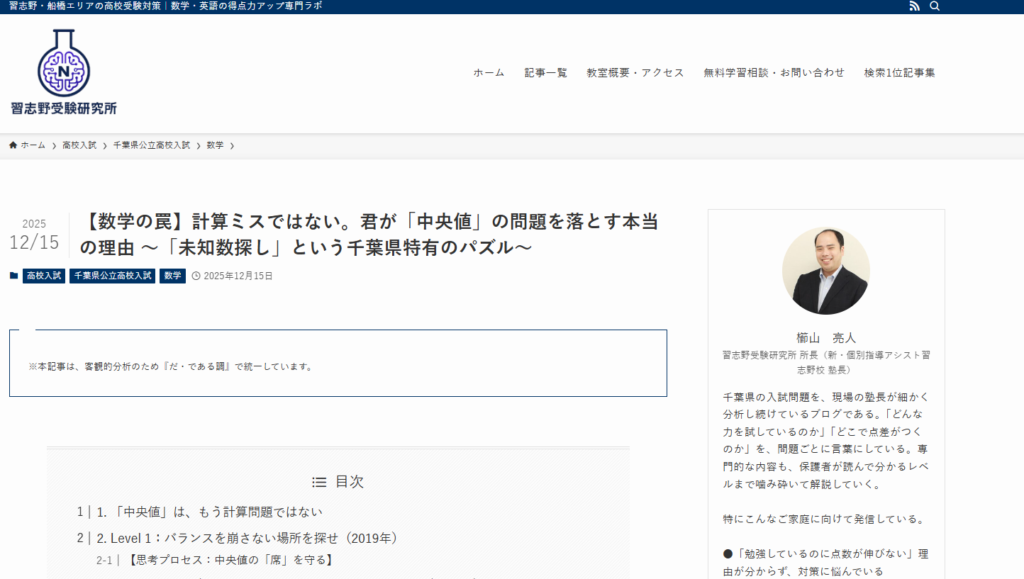Select the 千葉県公立高校入試 category tag
The image size is (1024, 579).
coord(112,276)
